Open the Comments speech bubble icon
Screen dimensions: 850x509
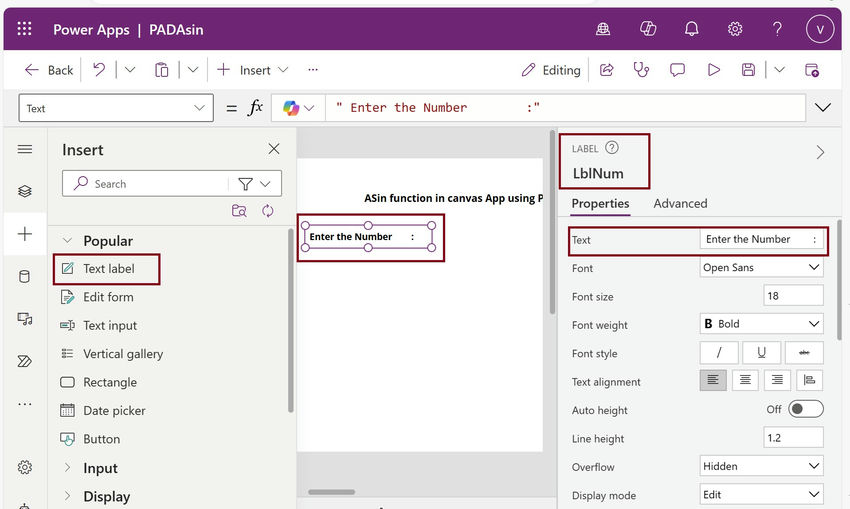pyautogui.click(x=677, y=70)
